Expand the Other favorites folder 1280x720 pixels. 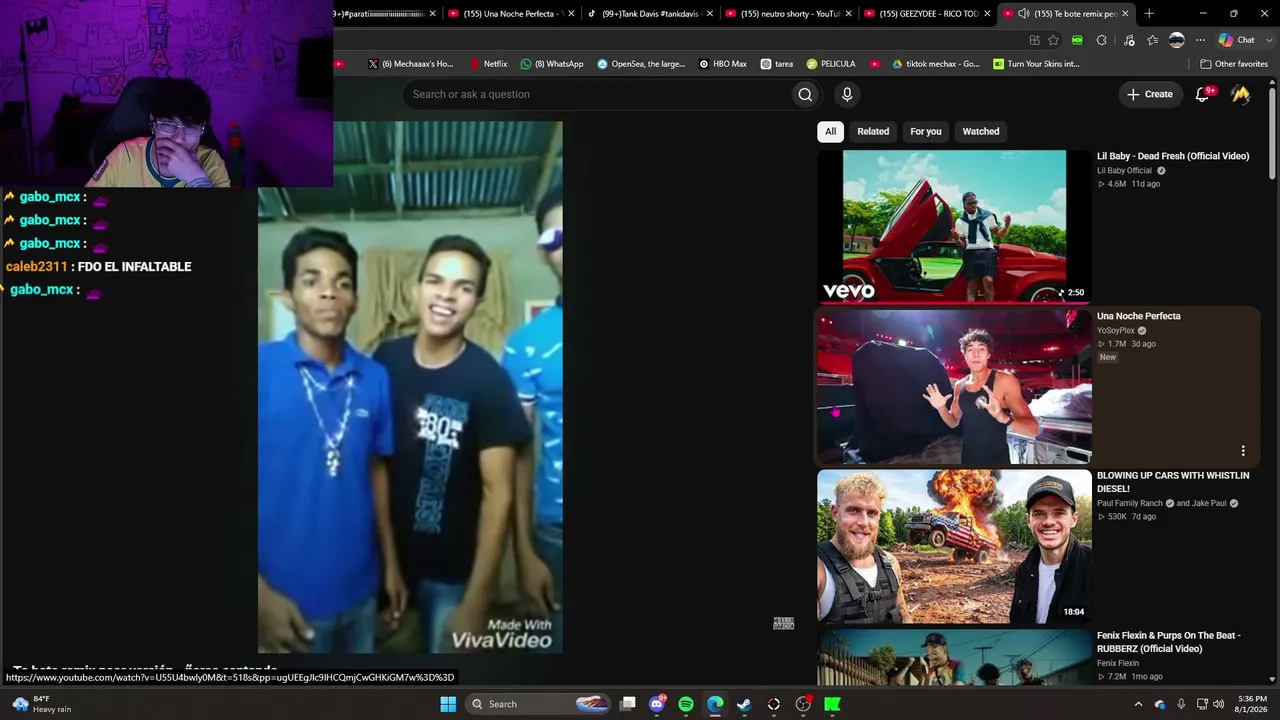(1234, 64)
